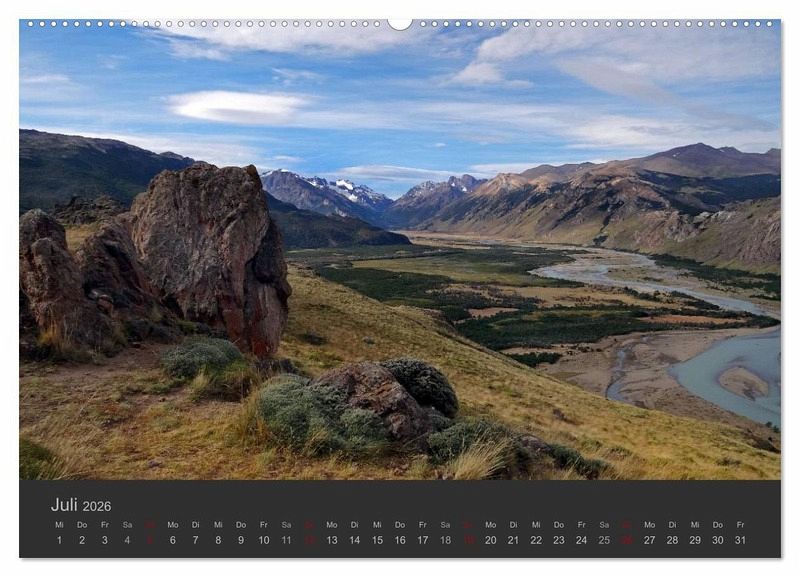Click the bright white elongated cloud

click(x=238, y=106)
